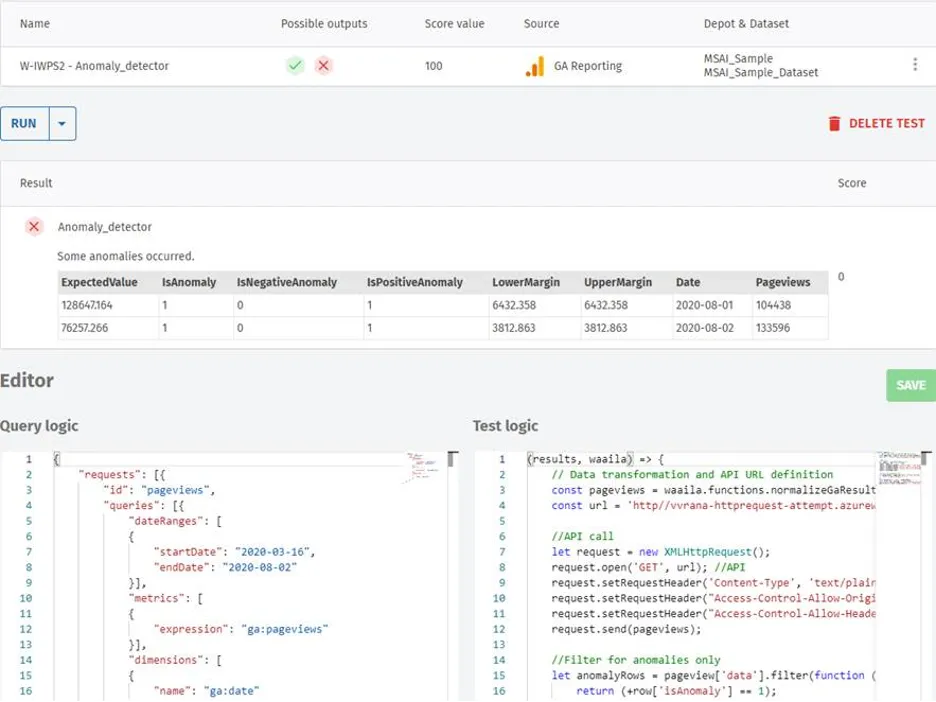Viewport: 936px width, 702px height.
Task: Click the 'const url' line in Test logic
Action: pos(713,506)
